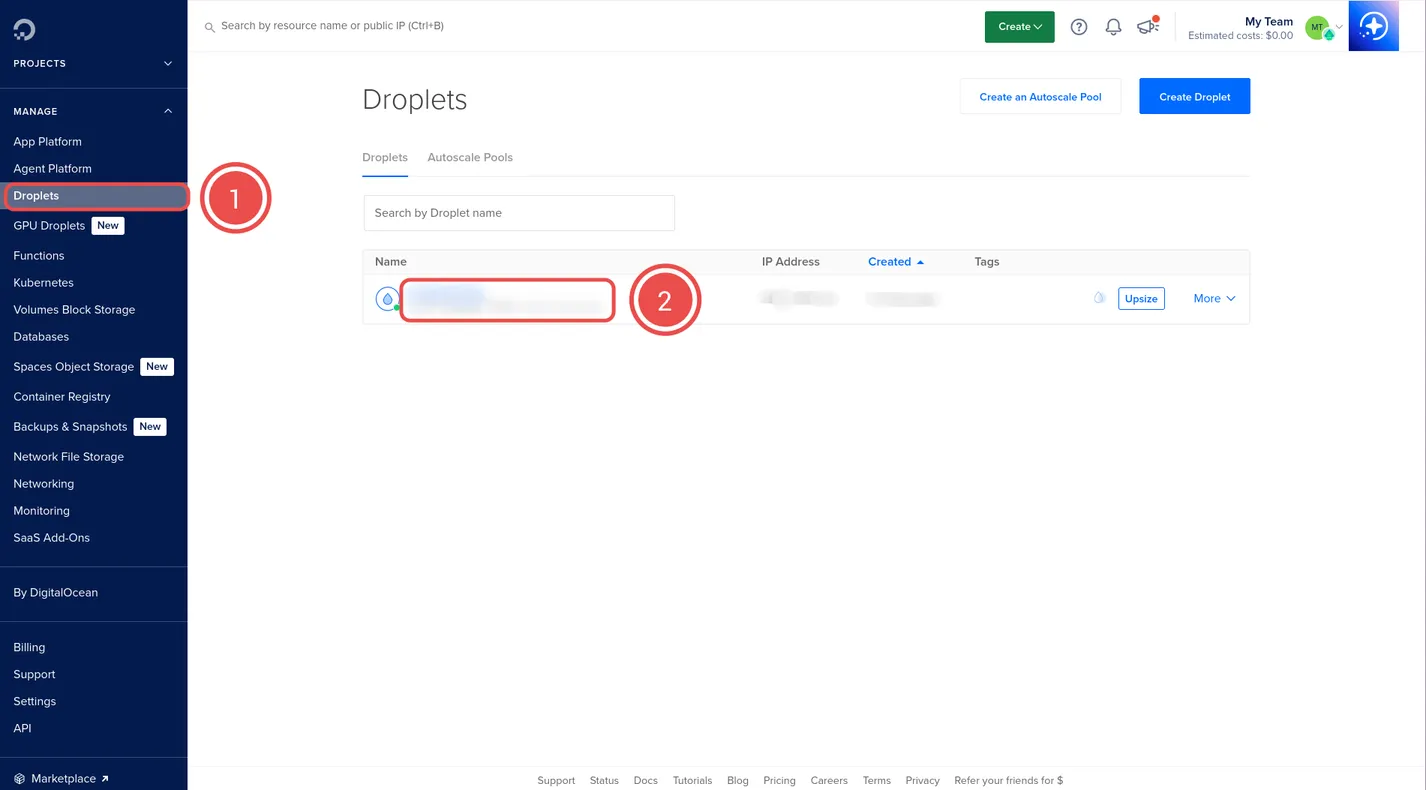Click the Upsize button
The image size is (1426, 790).
pos(1140,298)
